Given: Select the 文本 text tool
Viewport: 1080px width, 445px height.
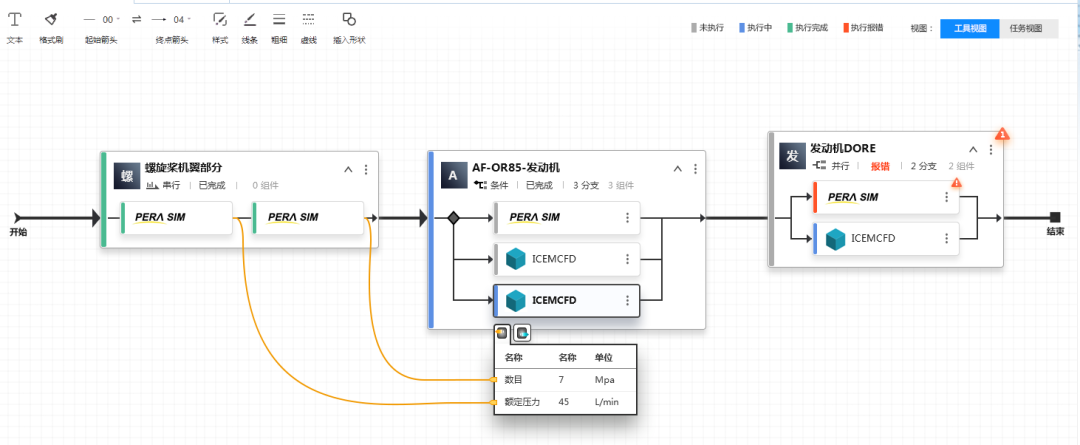Looking at the screenshot, I should 15,20.
